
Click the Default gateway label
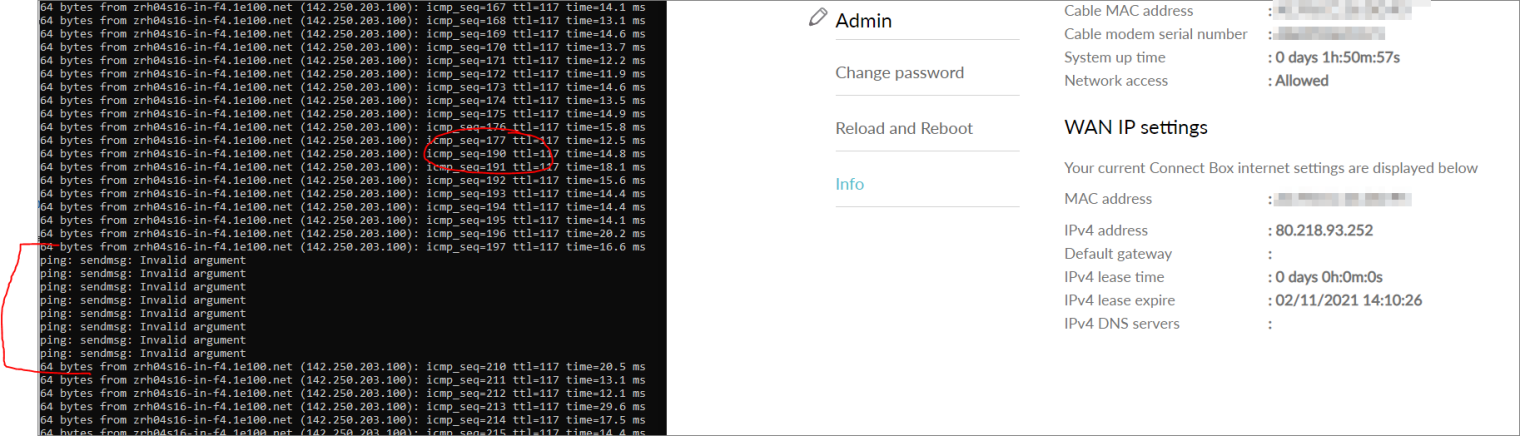point(1117,254)
